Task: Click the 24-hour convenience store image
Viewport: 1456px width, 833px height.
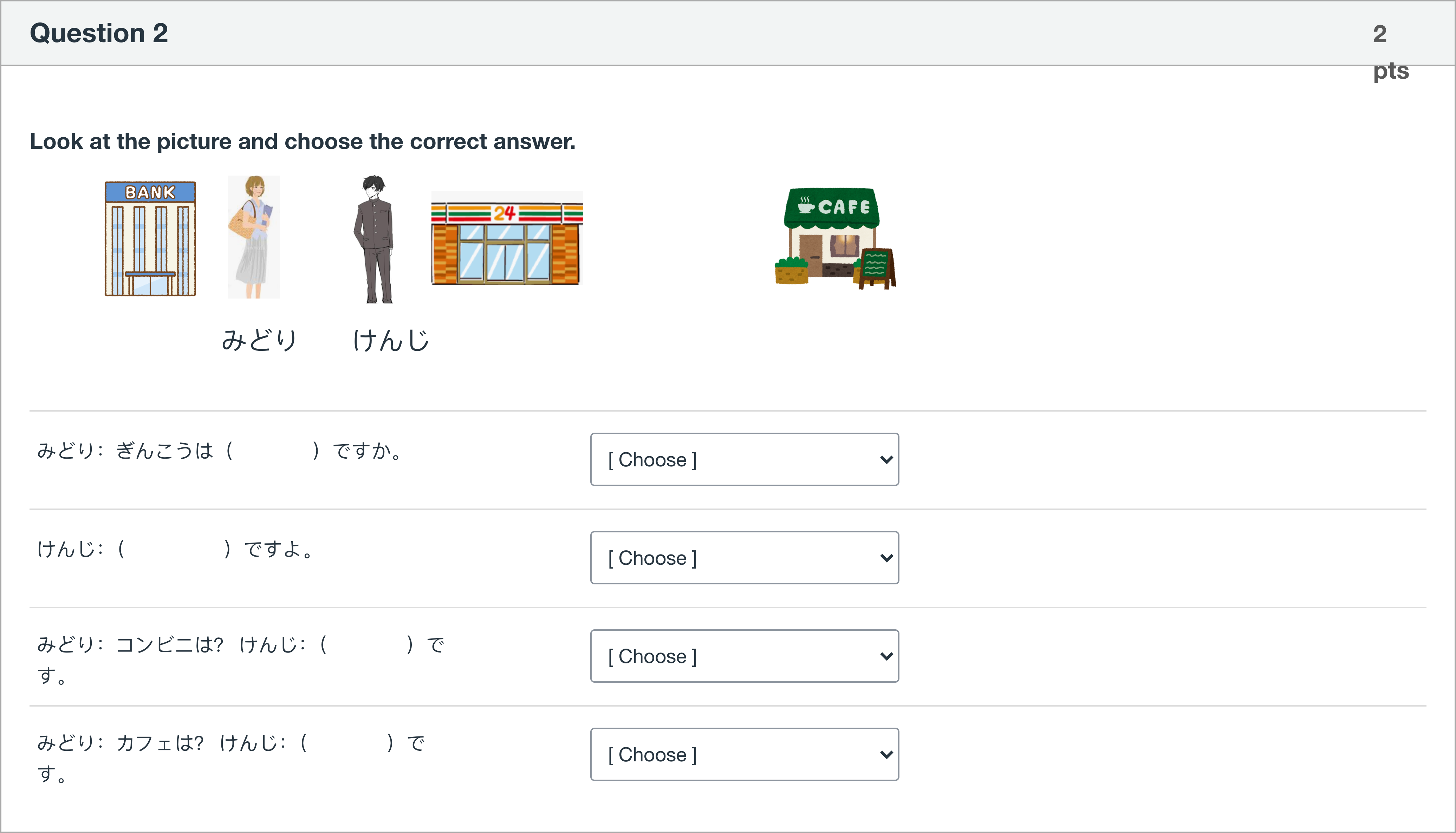Action: 507,238
